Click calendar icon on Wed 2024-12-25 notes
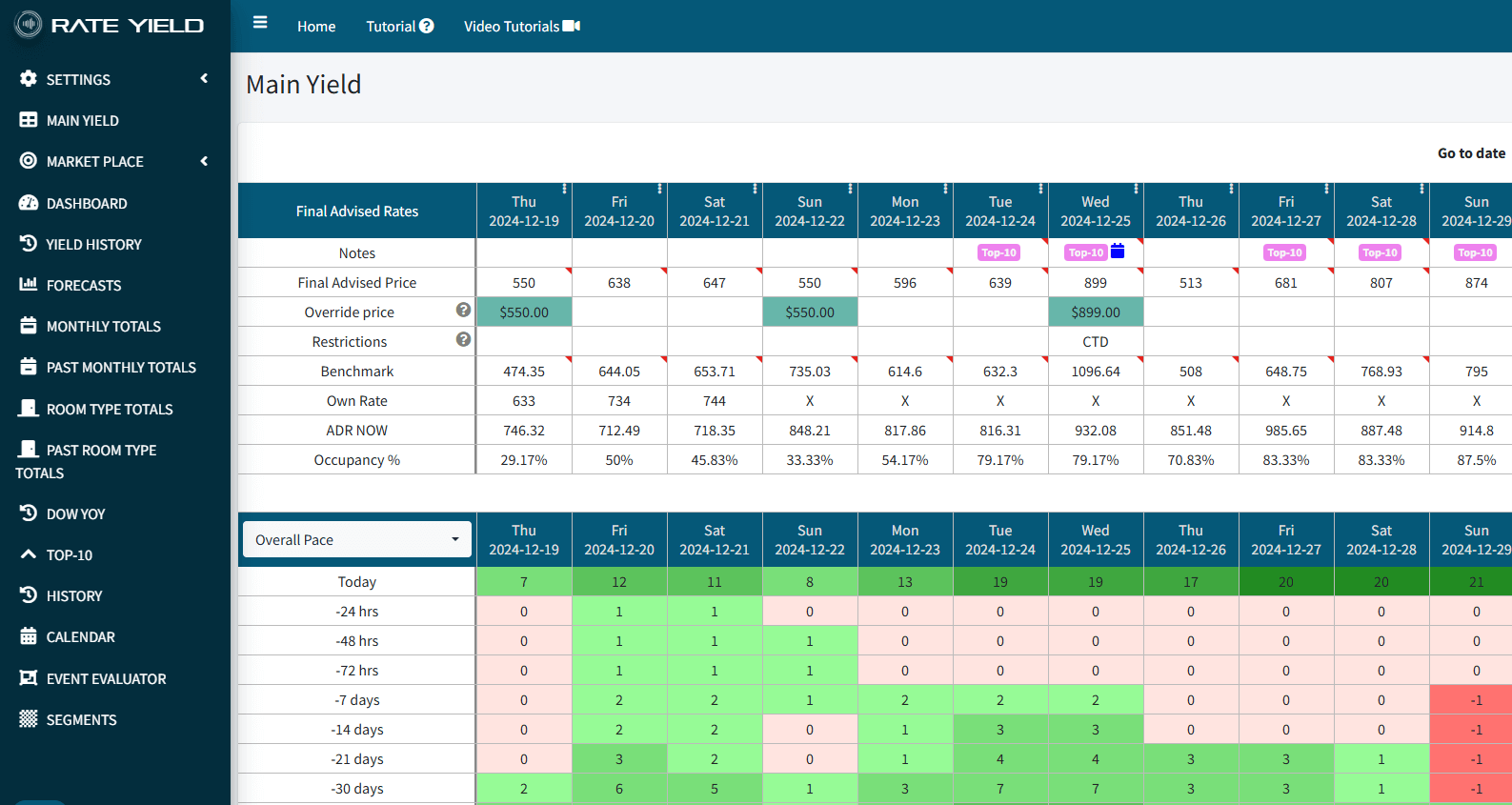 tap(1118, 252)
